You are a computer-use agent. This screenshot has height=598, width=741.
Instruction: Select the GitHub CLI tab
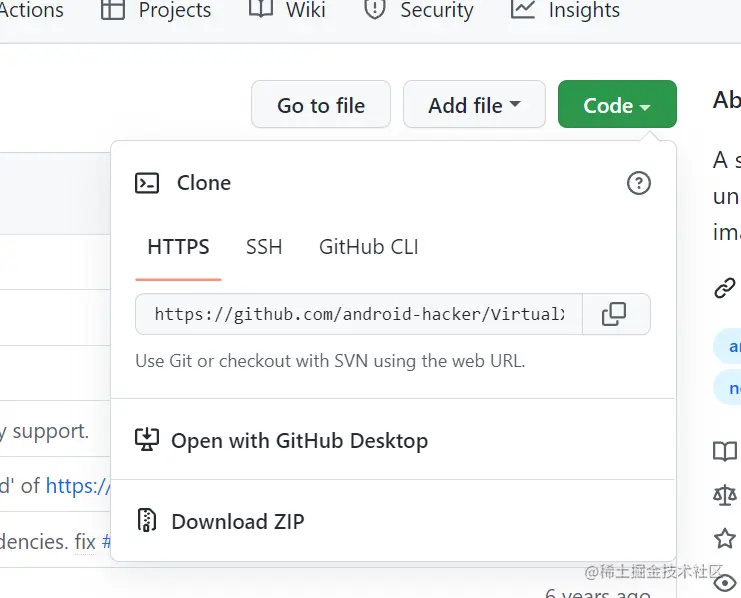pyautogui.click(x=369, y=247)
